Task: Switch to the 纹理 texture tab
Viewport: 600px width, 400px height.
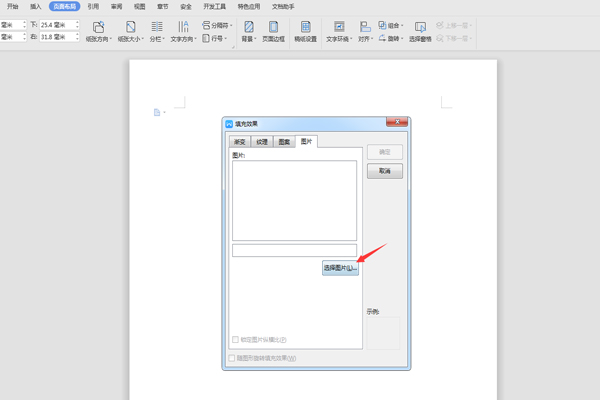Action: (261, 142)
